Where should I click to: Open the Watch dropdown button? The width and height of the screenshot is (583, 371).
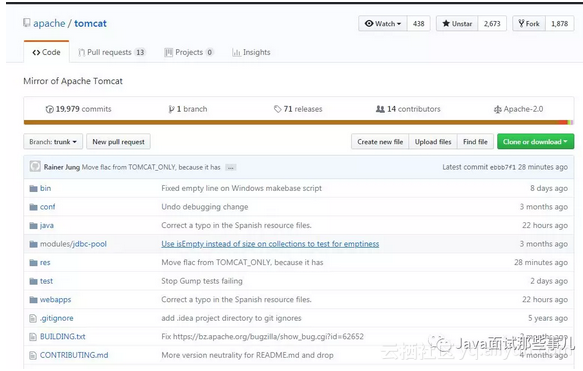coord(383,23)
